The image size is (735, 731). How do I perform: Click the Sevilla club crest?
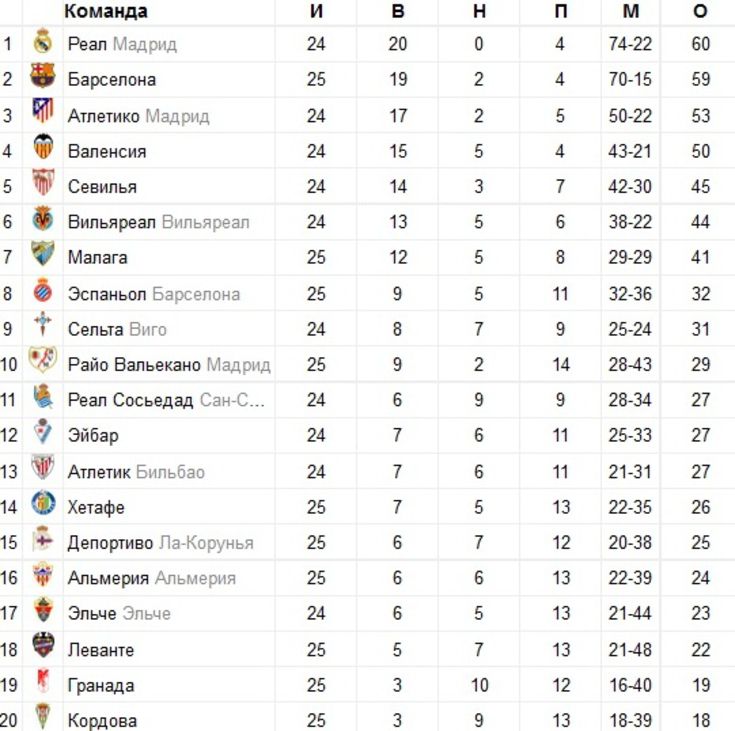pyautogui.click(x=43, y=182)
